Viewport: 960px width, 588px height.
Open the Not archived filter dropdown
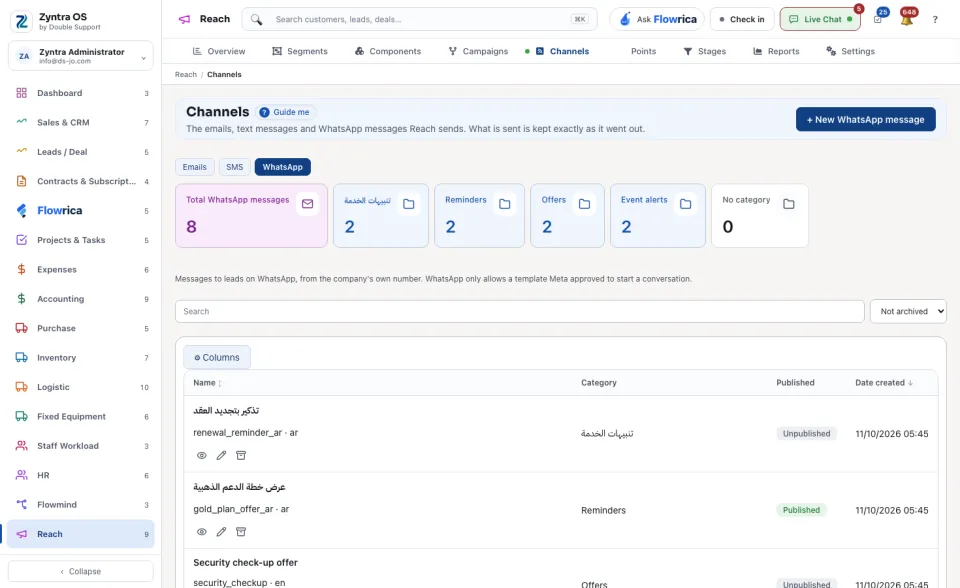coord(908,311)
